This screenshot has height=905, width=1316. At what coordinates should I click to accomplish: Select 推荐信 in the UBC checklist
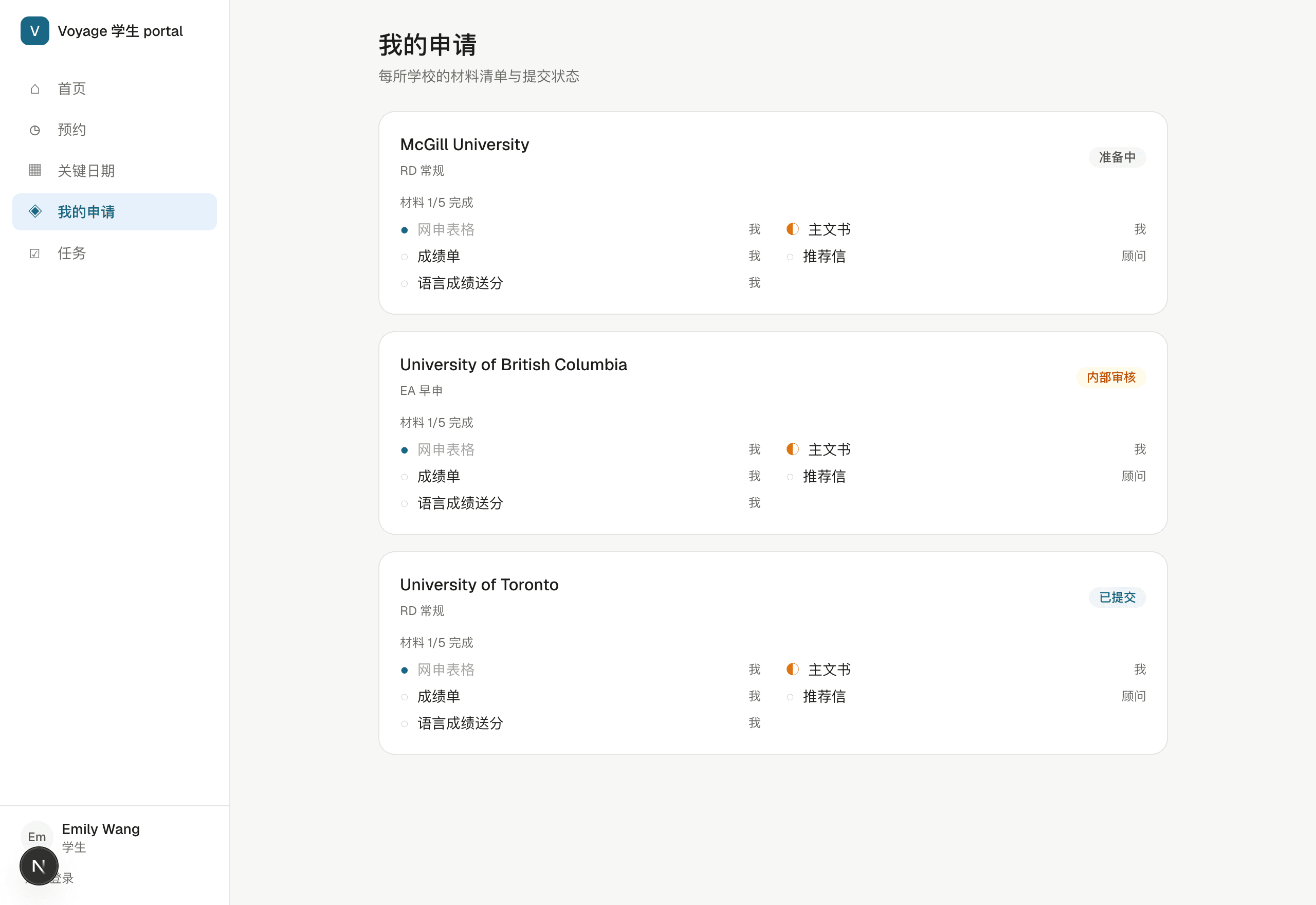[x=824, y=476]
